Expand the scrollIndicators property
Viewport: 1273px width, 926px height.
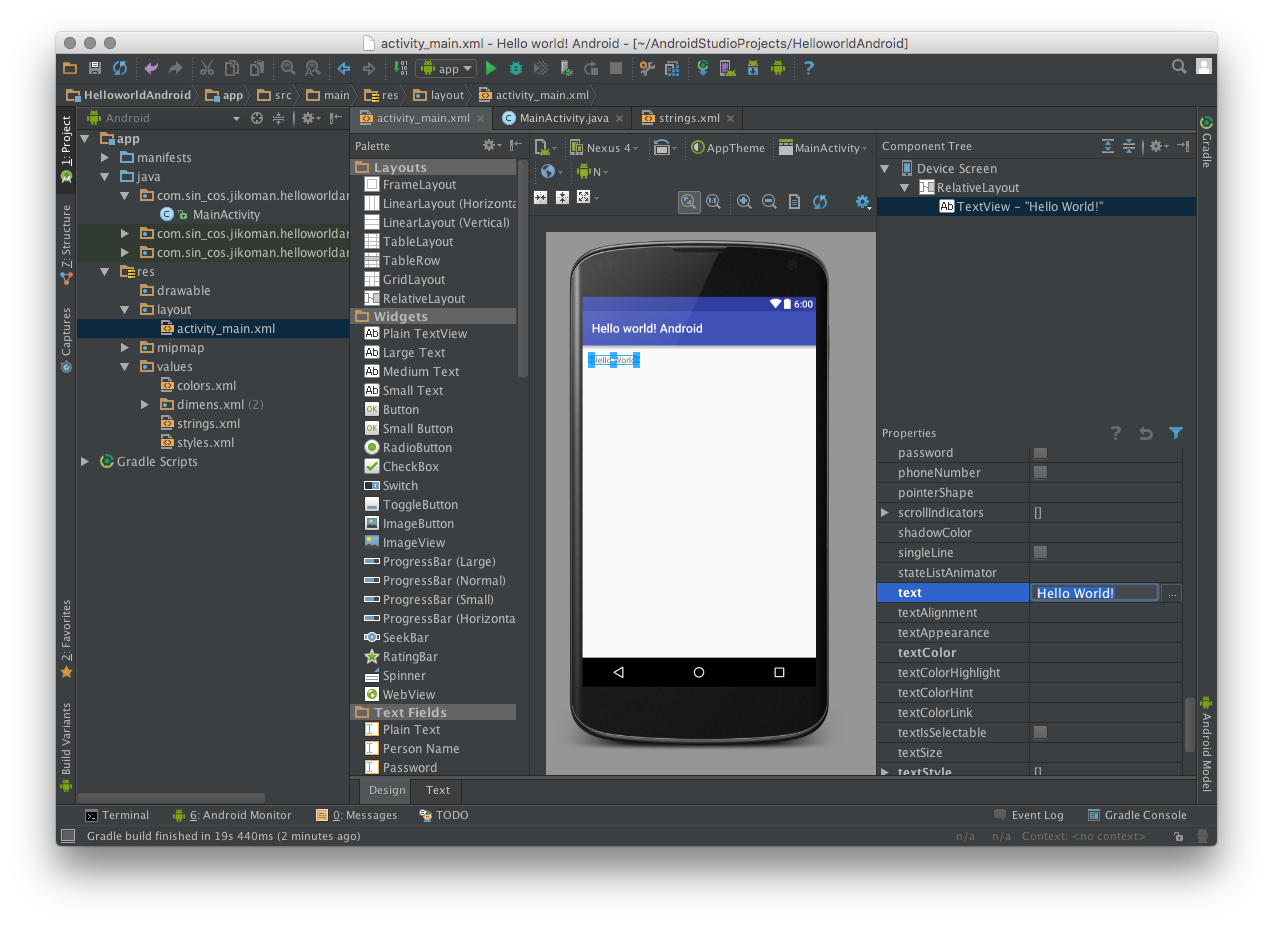885,512
